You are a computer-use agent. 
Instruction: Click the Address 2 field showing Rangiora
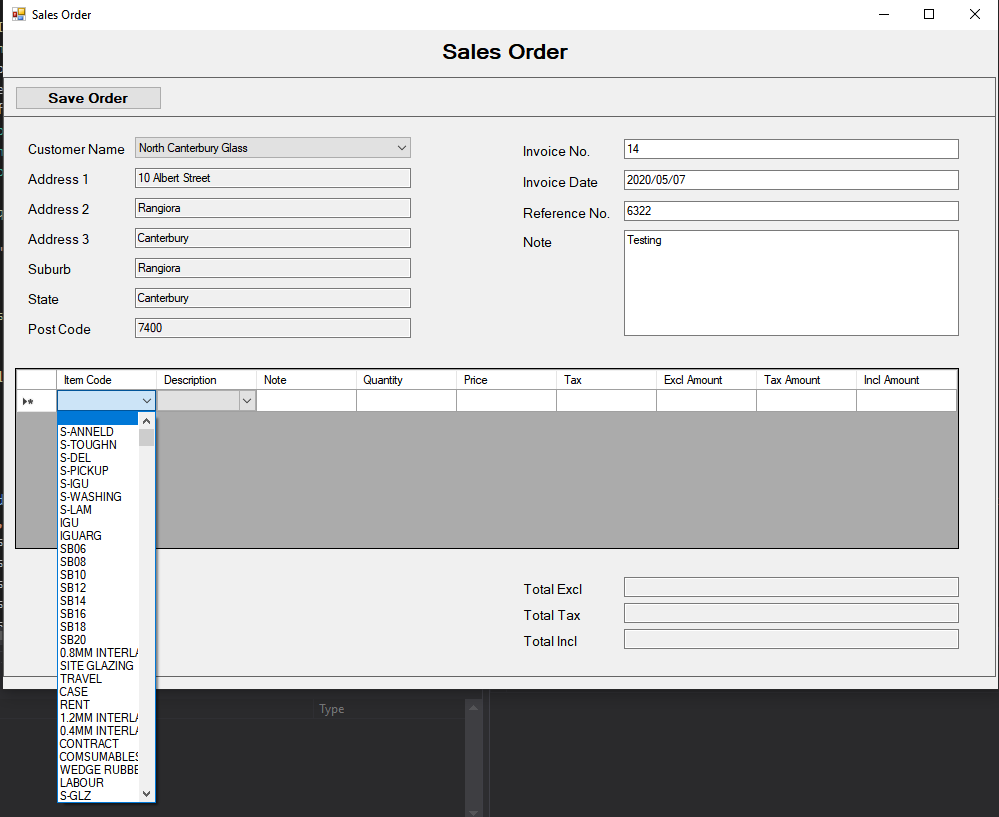click(273, 208)
